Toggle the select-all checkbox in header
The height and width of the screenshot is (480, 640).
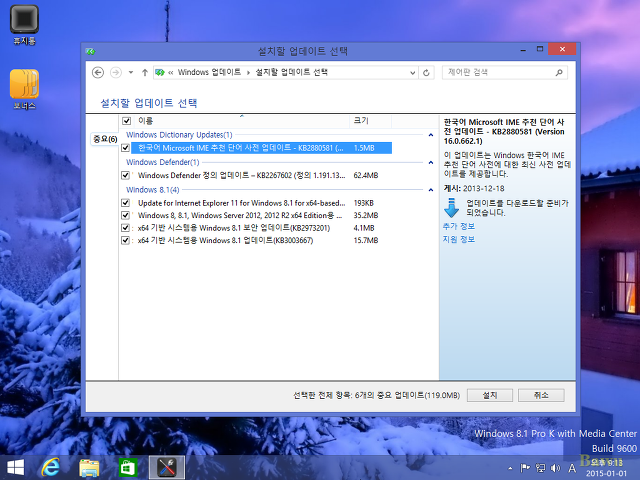click(127, 121)
